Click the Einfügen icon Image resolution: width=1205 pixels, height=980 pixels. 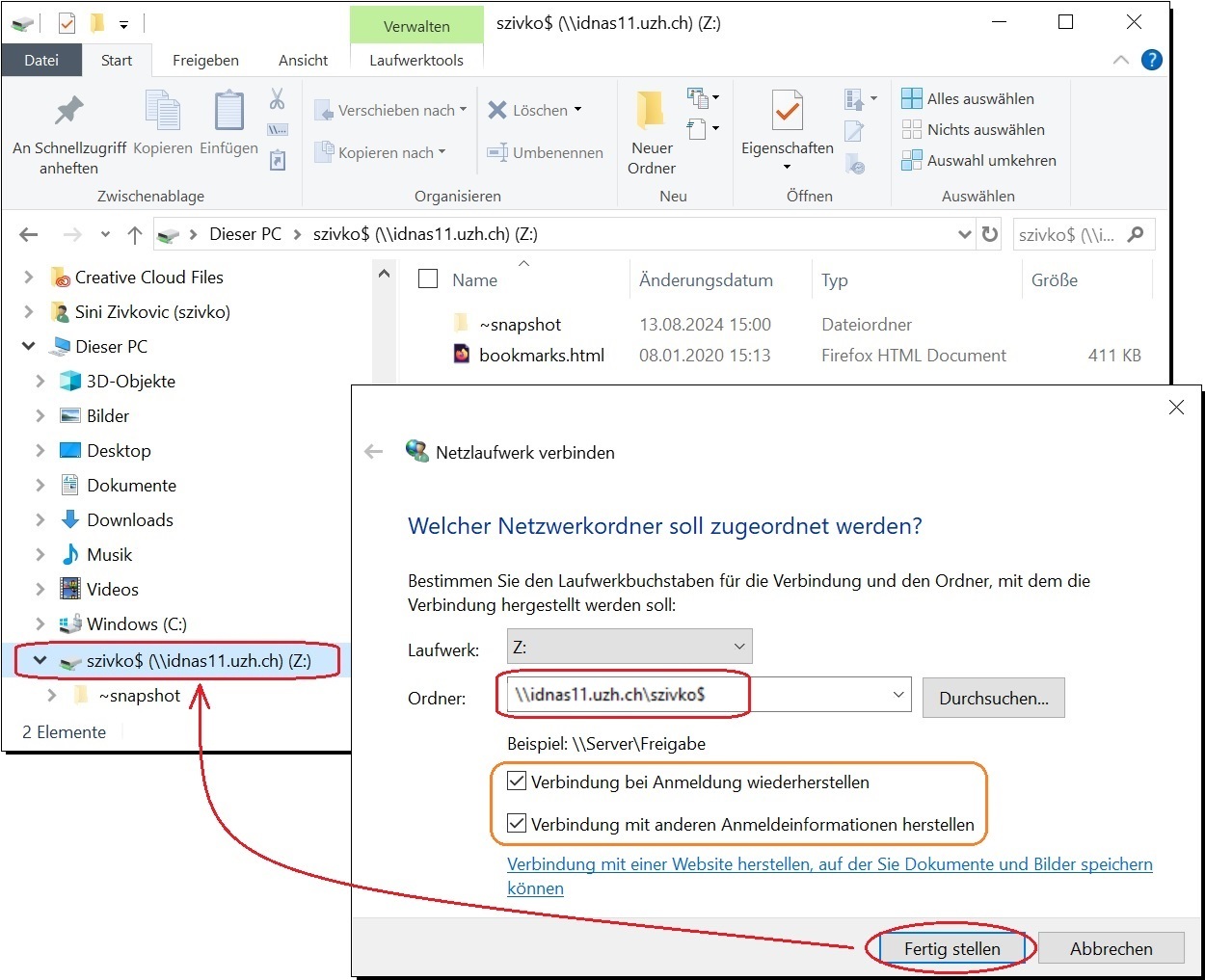(x=228, y=116)
